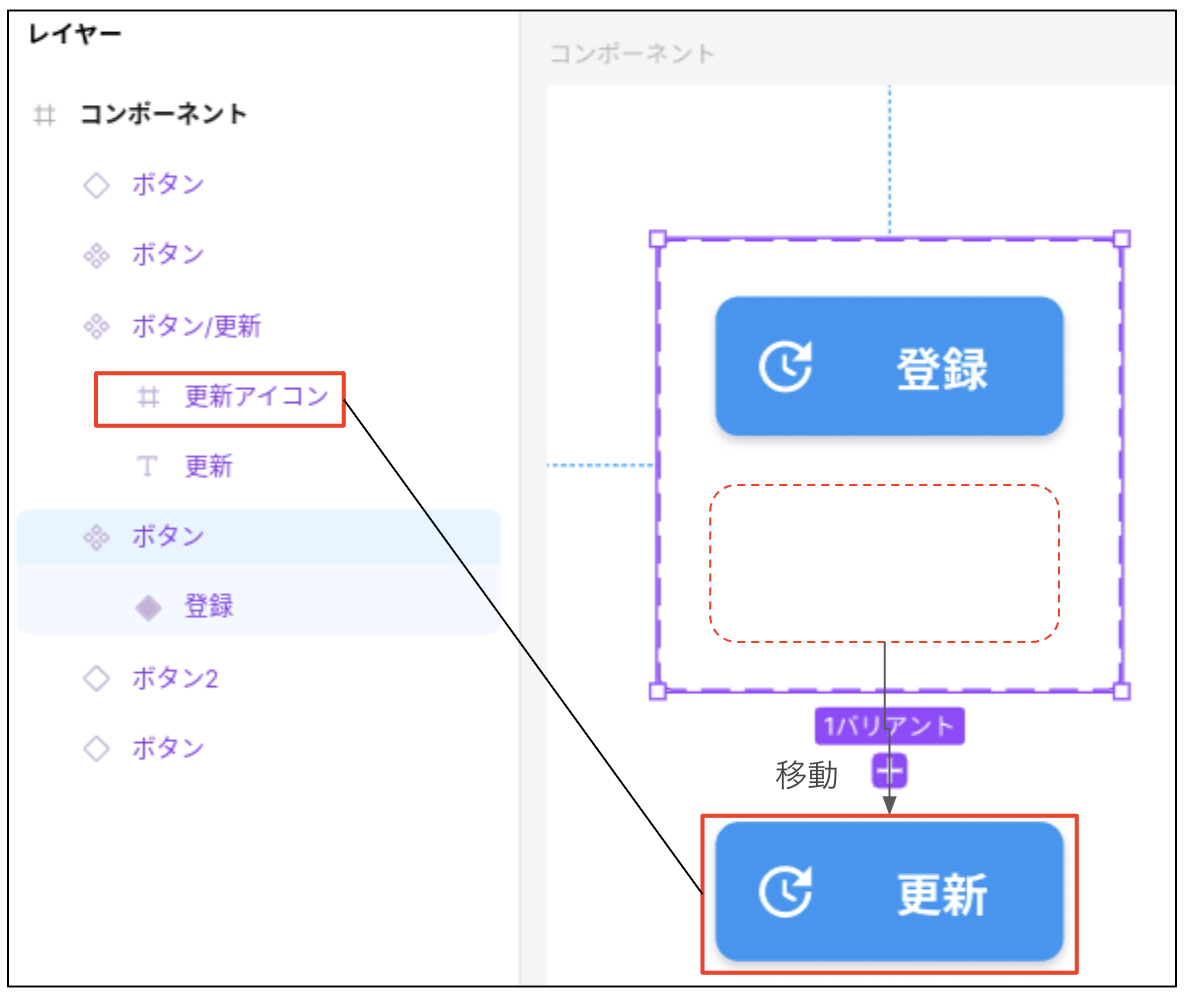Click the text T icon beside 更新 layer
Screen dimensions: 1187x997
pos(147,466)
